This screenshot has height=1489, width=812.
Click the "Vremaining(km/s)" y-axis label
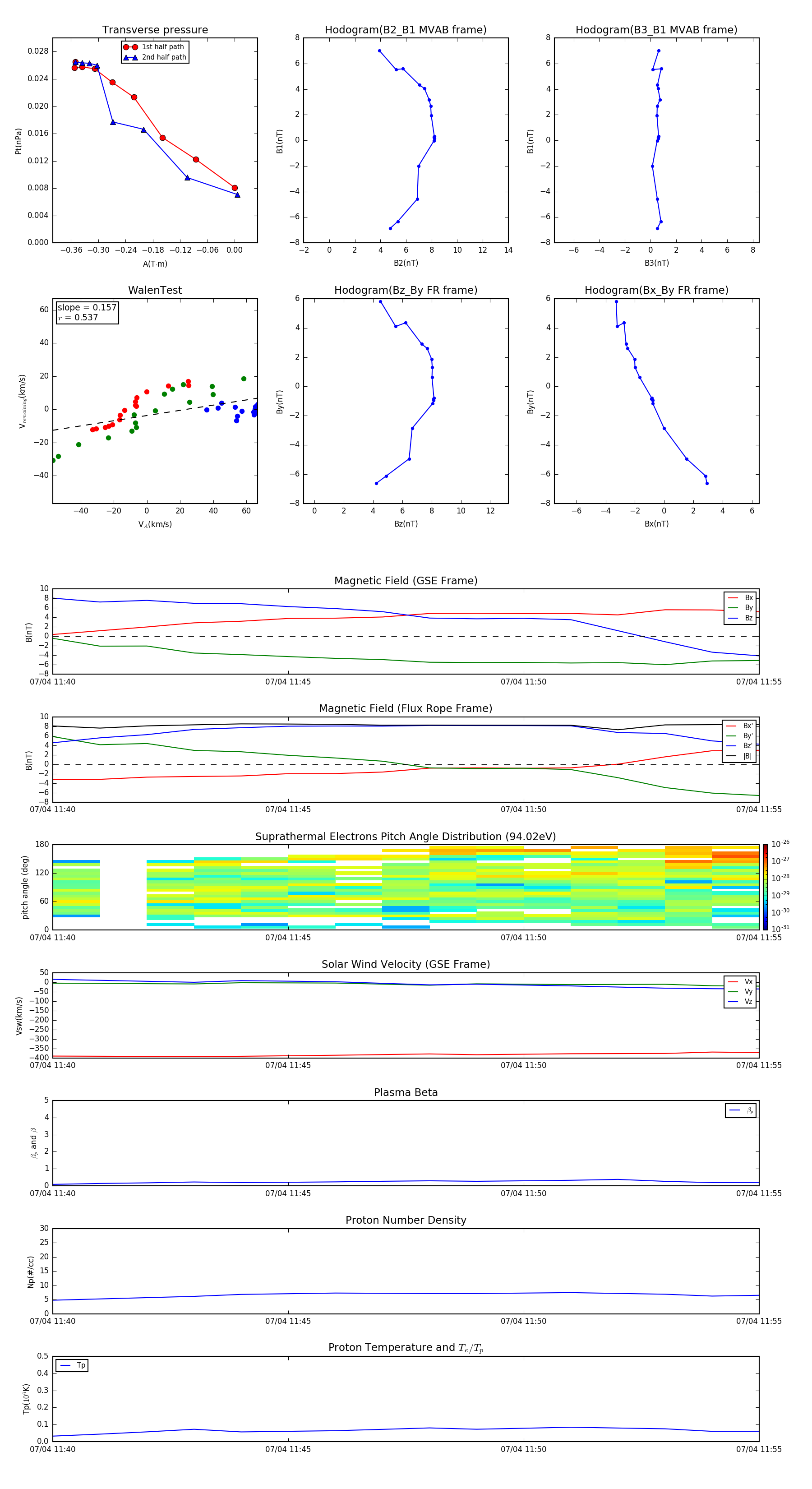[x=22, y=401]
